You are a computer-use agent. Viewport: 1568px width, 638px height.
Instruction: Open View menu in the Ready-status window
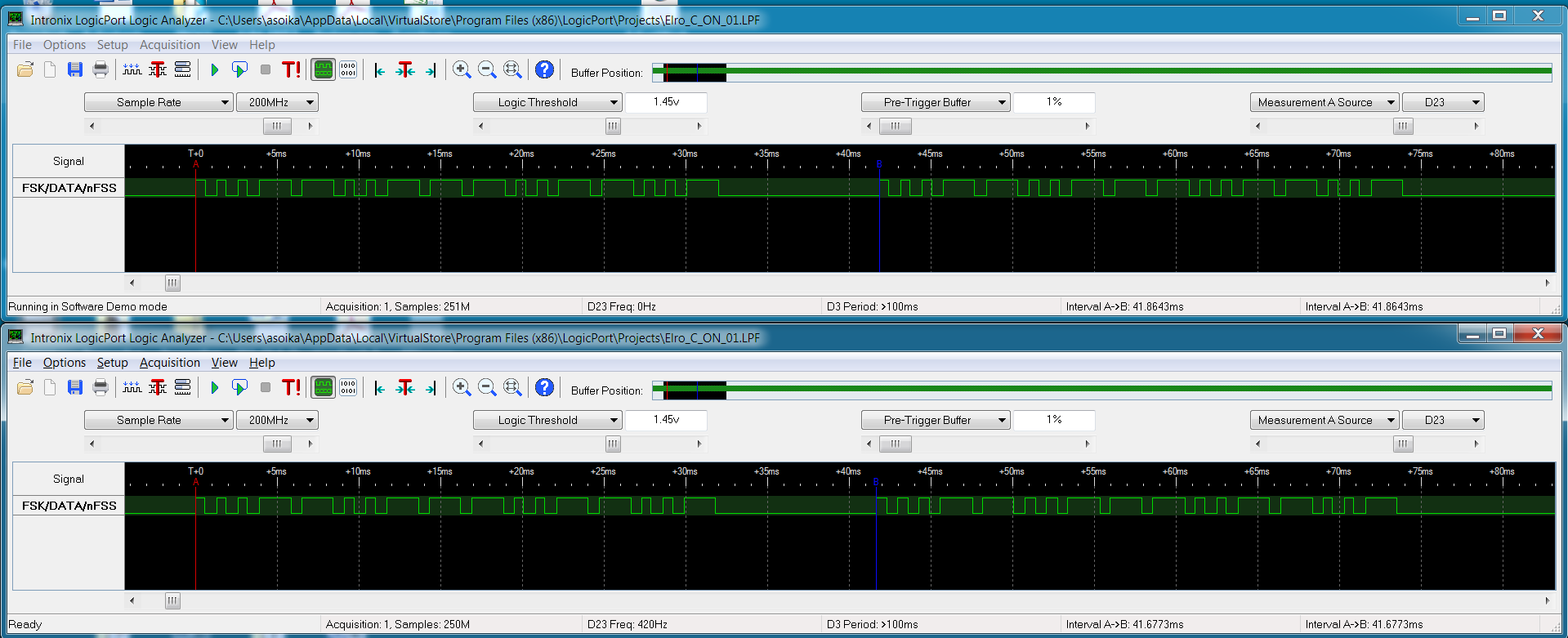coord(224,363)
